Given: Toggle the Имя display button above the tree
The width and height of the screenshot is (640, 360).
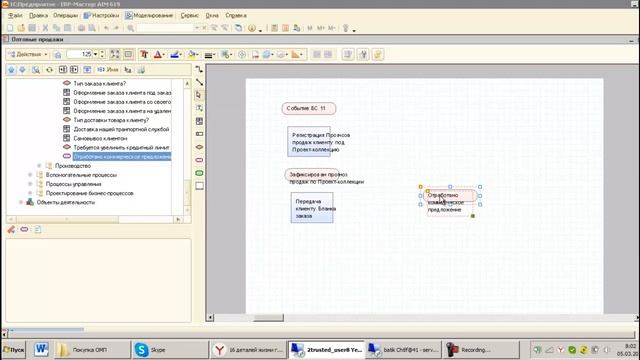Looking at the screenshot, I should 108,70.
